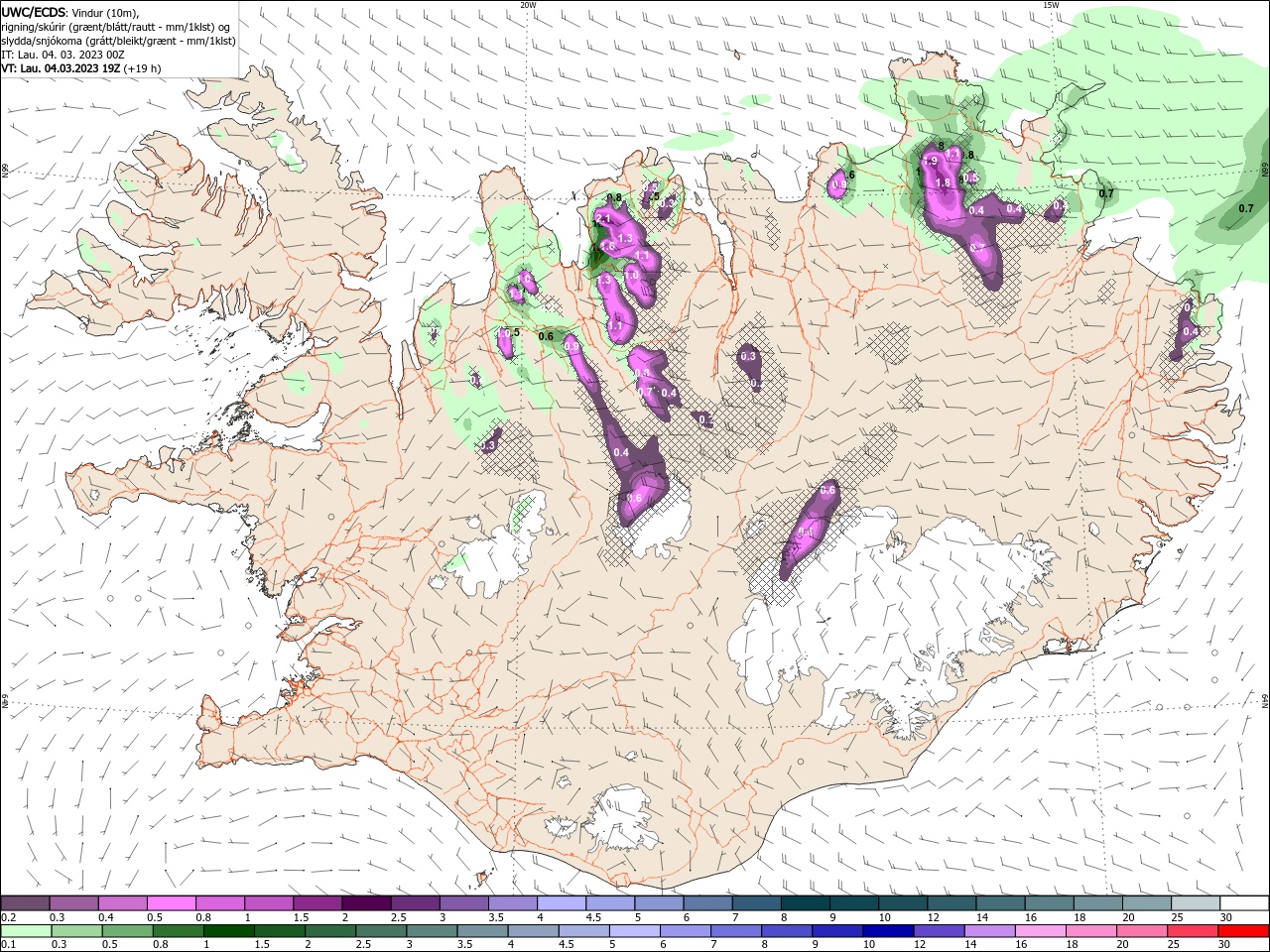The width and height of the screenshot is (1270, 952).
Task: Click rain legend swatch between 2 and 2.5
Action: (x=330, y=931)
